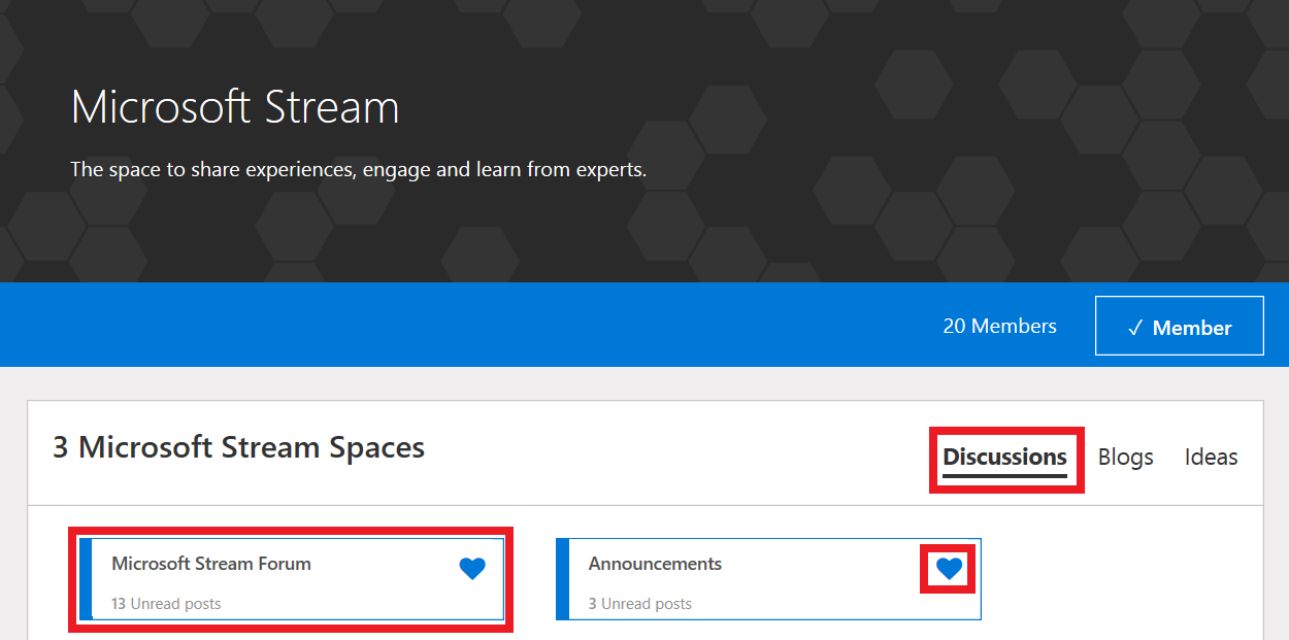Click the 13 Unread posts label
The image size is (1289, 640).
tap(166, 604)
